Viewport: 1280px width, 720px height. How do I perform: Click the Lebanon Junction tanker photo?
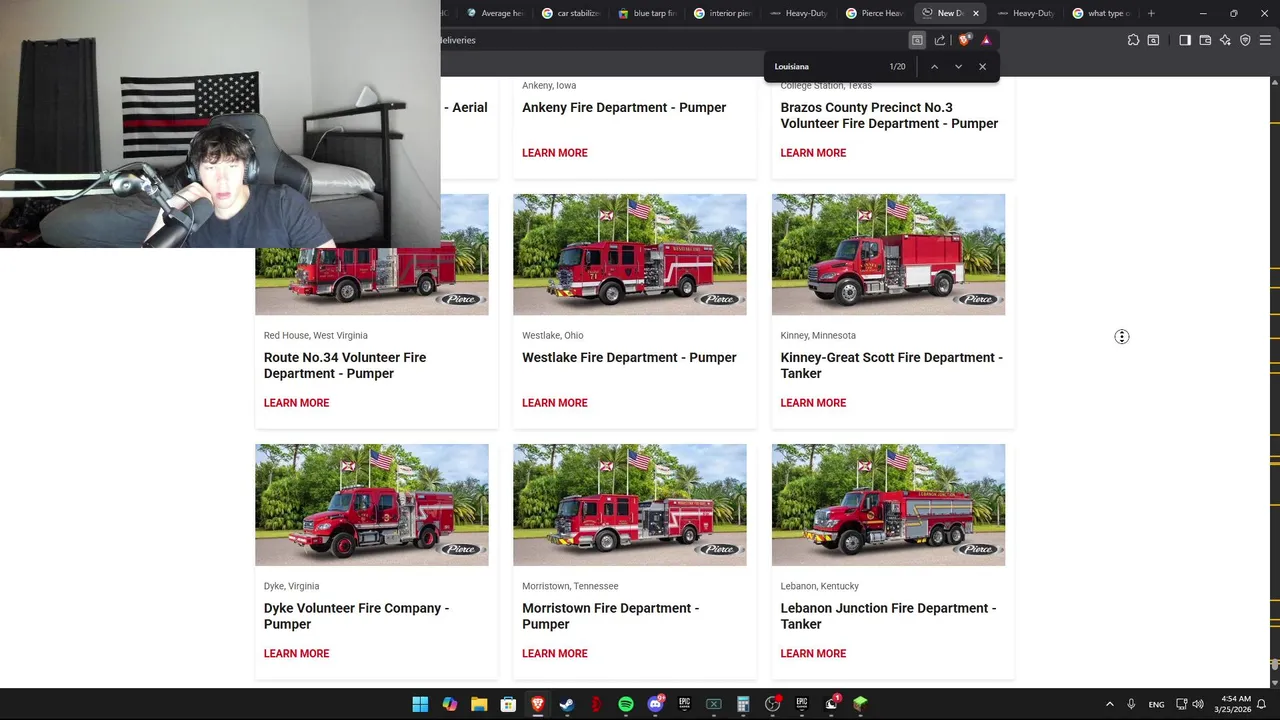[x=888, y=505]
